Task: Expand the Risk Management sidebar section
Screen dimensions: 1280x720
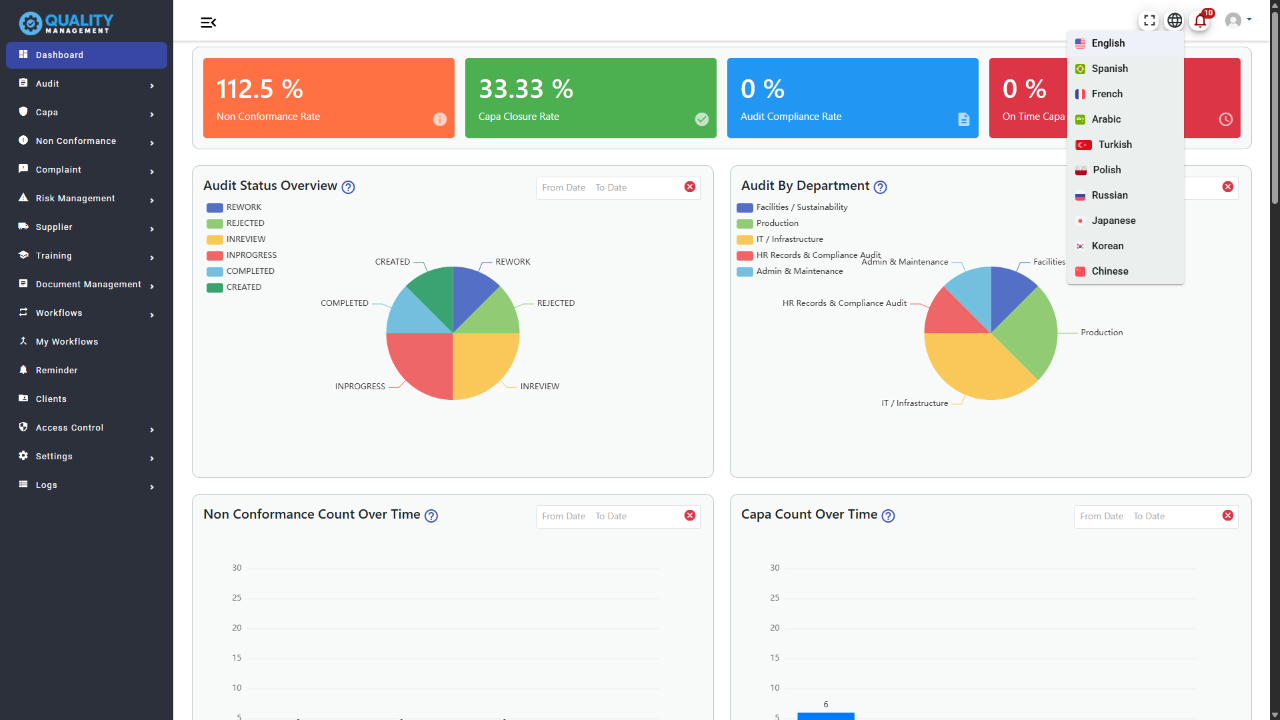Action: tap(86, 198)
